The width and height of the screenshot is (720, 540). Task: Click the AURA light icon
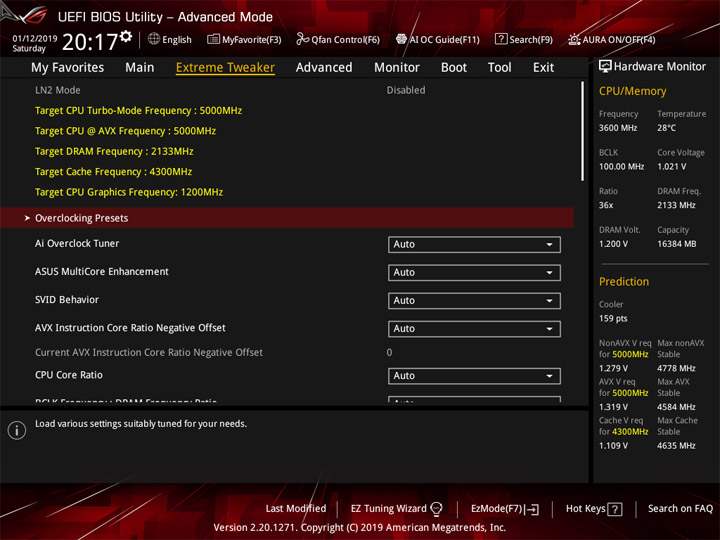[x=574, y=39]
